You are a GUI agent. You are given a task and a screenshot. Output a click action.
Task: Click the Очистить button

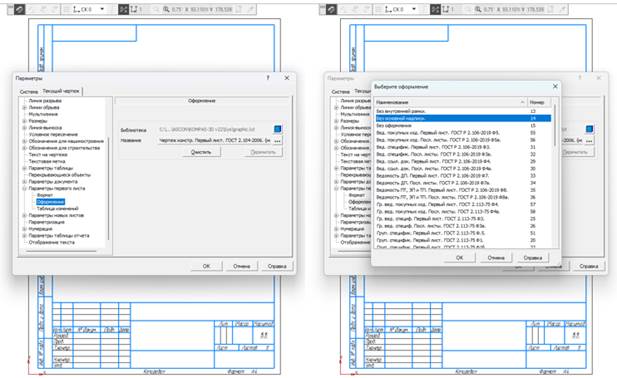[x=201, y=152]
